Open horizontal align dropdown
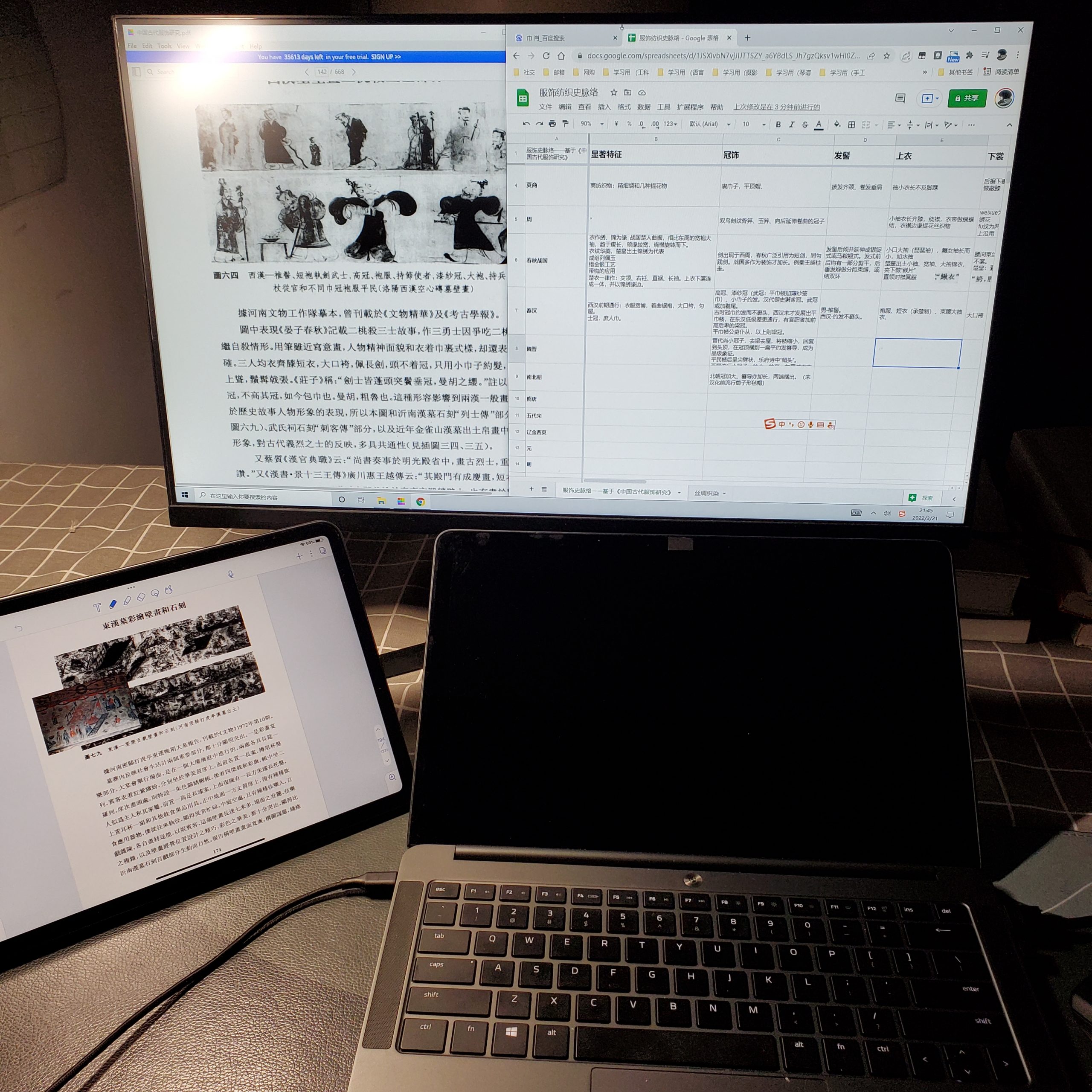 894,125
